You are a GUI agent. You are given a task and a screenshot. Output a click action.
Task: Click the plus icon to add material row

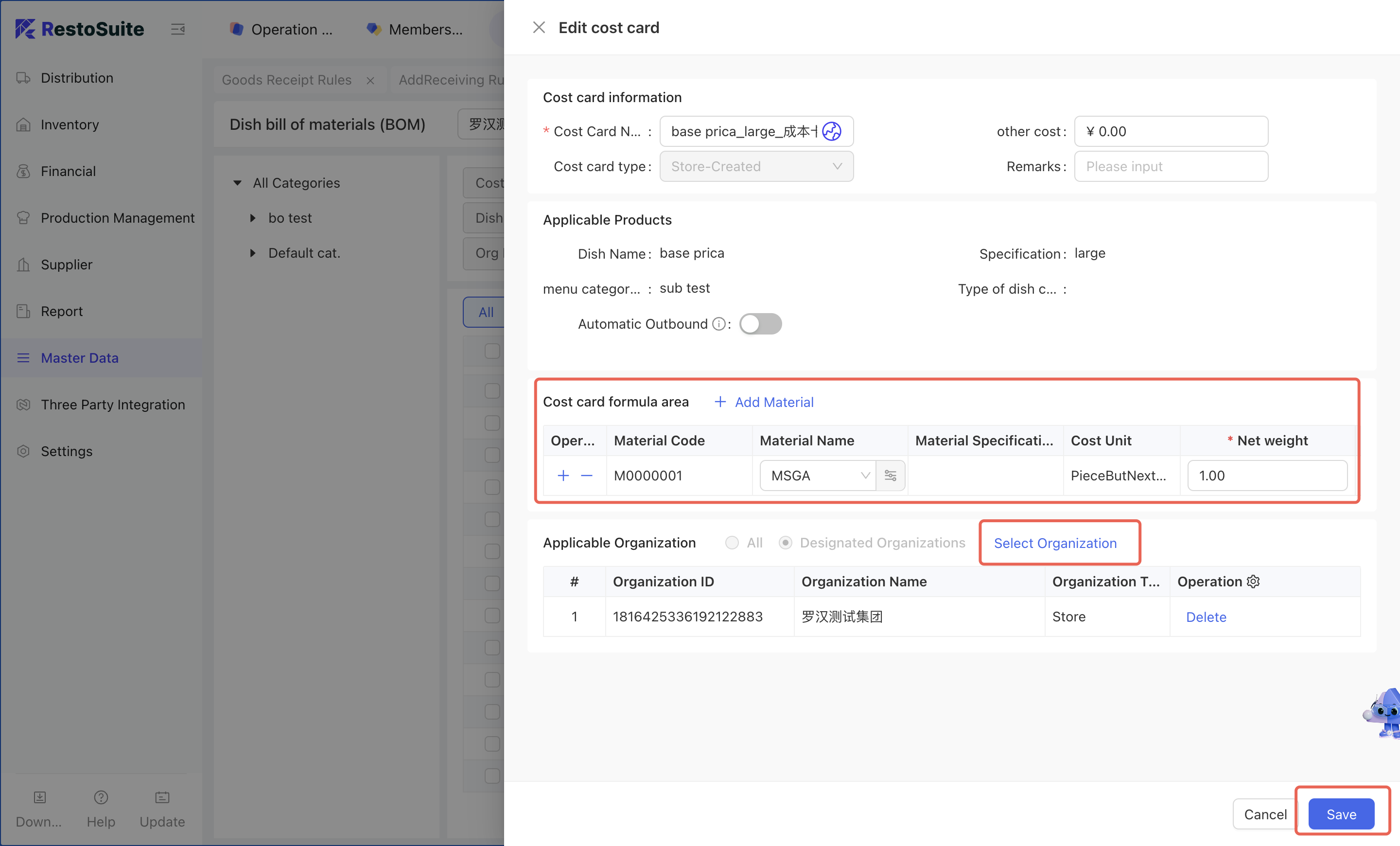(x=563, y=476)
